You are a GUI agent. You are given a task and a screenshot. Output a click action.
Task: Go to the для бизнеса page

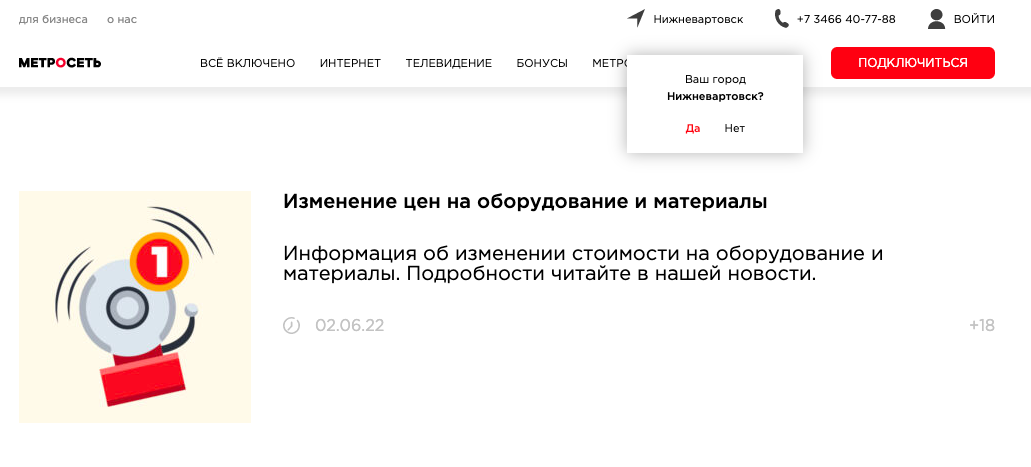point(53,19)
